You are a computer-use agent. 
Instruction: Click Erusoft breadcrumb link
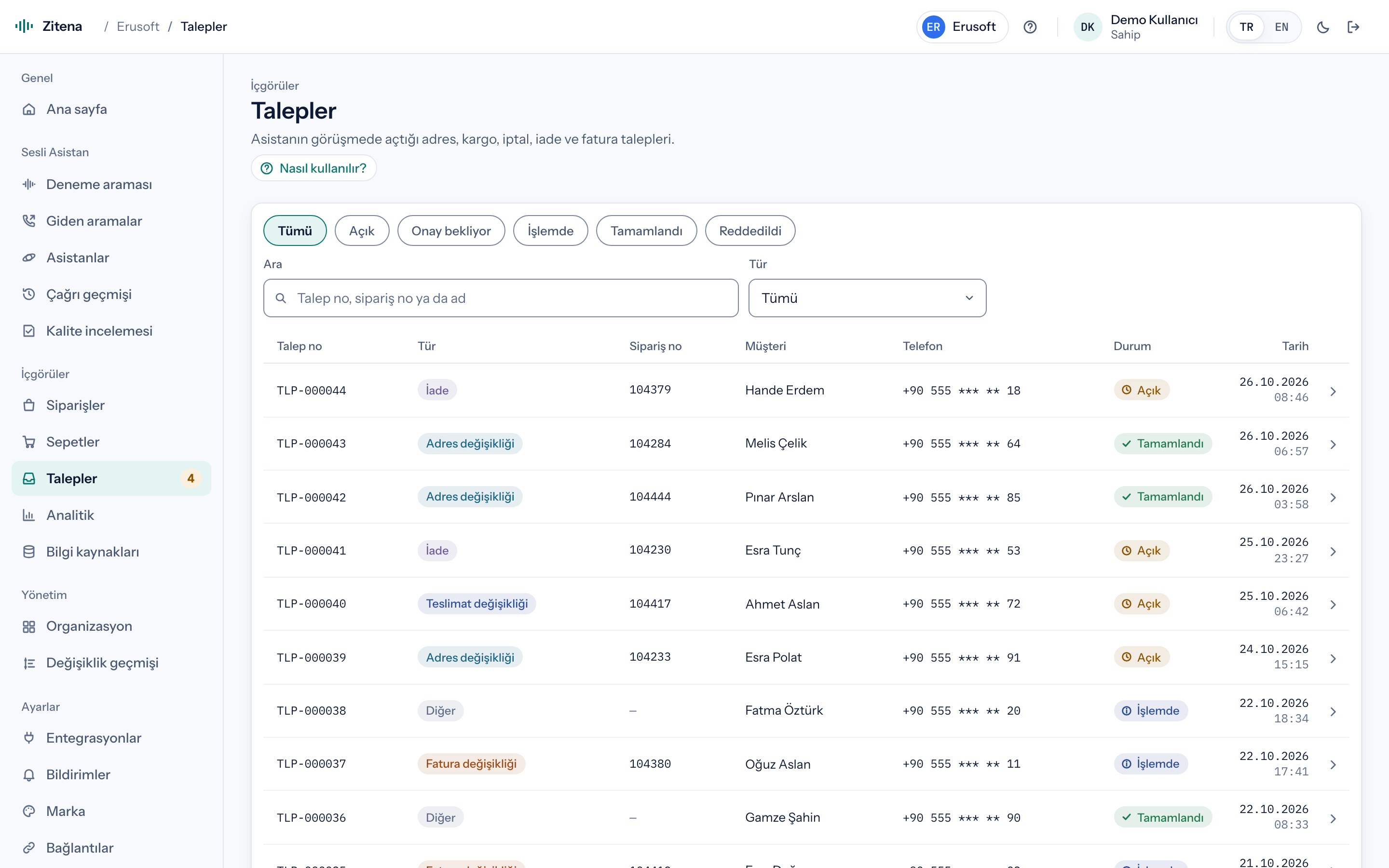(138, 27)
